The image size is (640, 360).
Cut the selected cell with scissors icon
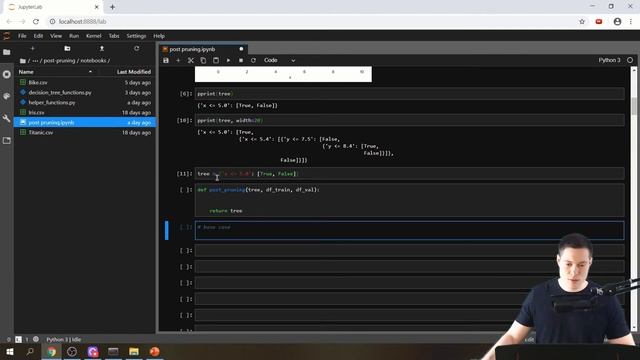point(191,60)
